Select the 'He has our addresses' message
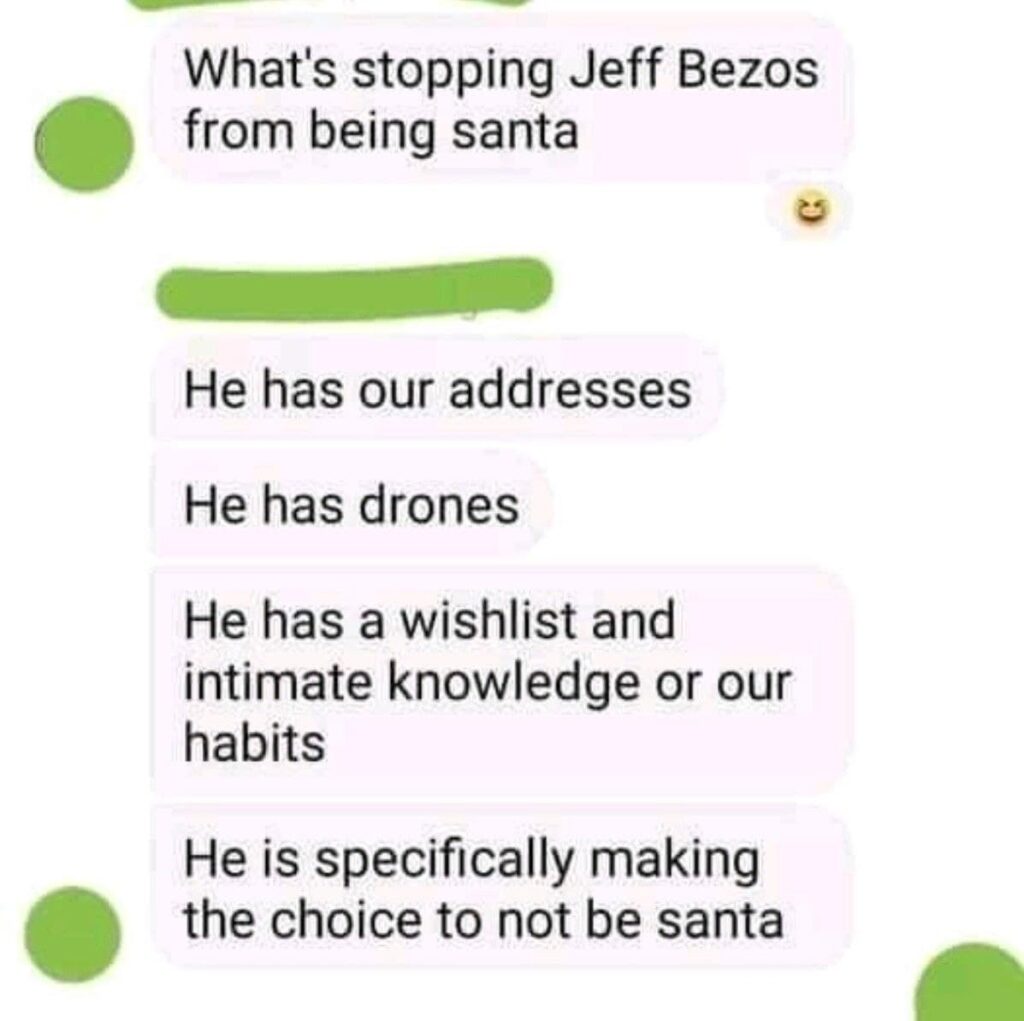Viewport: 1024px width, 1021px height. [x=436, y=390]
